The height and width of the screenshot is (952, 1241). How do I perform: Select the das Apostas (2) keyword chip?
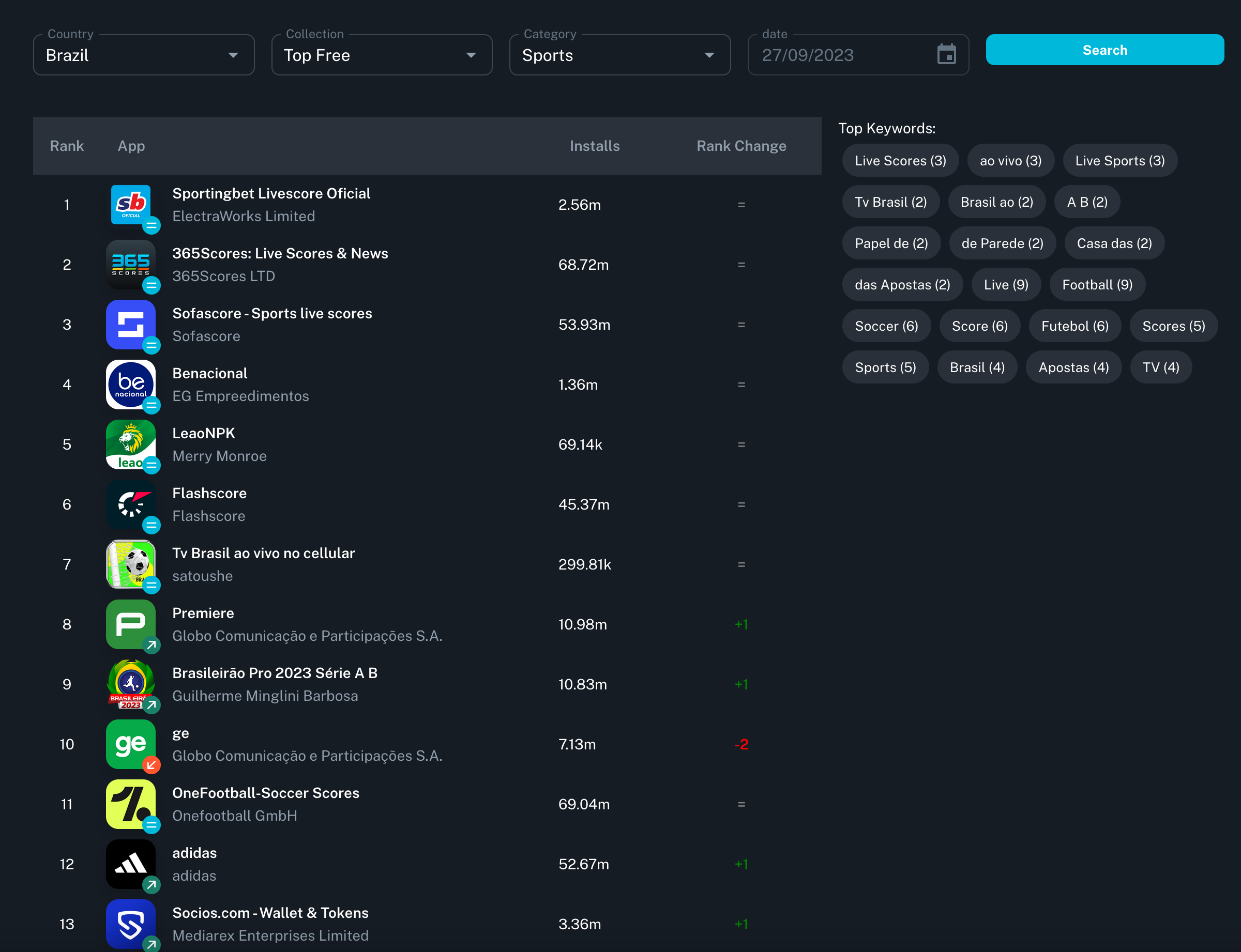coord(902,285)
